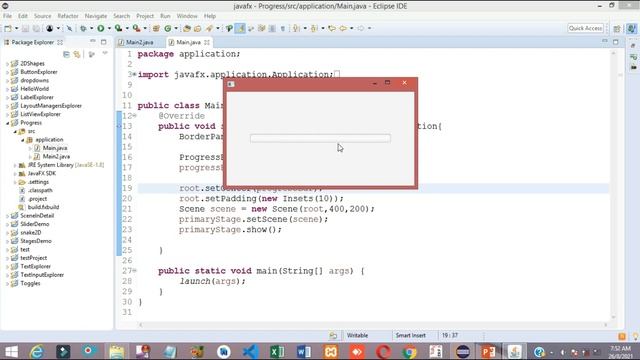Click the Debug bug icon in toolbar
Screen dimensions: 640x360
tap(83, 28)
